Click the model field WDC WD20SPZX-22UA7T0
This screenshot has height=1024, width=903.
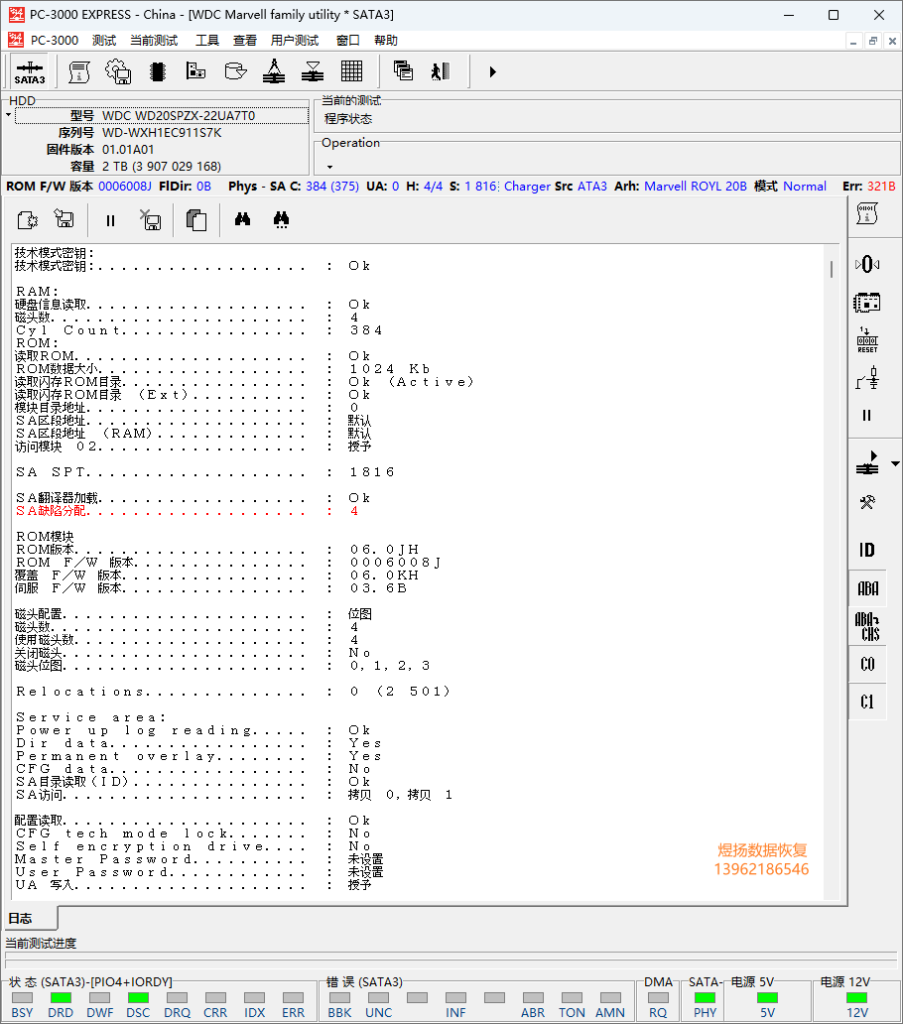tap(161, 116)
